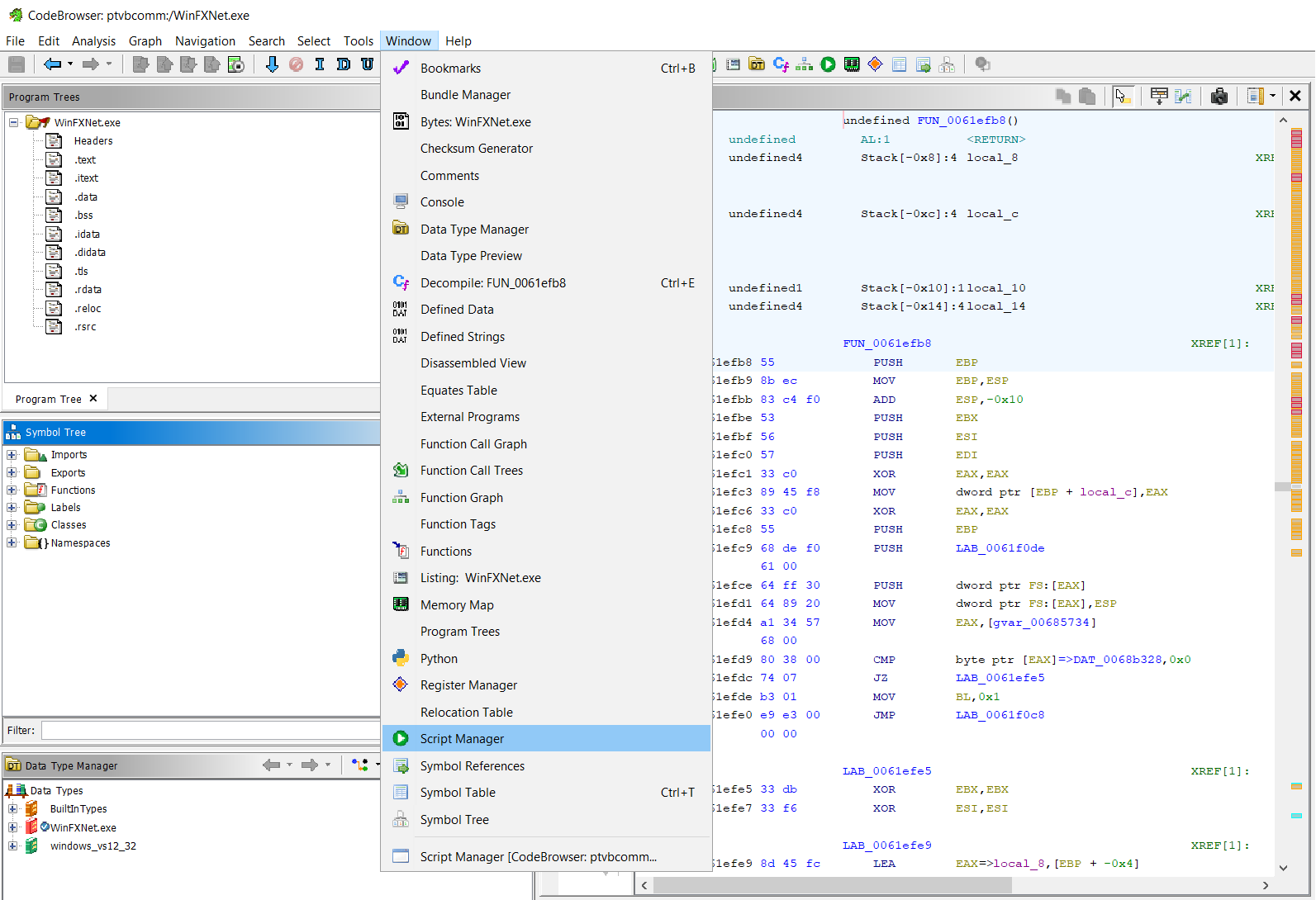Click the green play Script Manager toolbar icon

pos(828,64)
